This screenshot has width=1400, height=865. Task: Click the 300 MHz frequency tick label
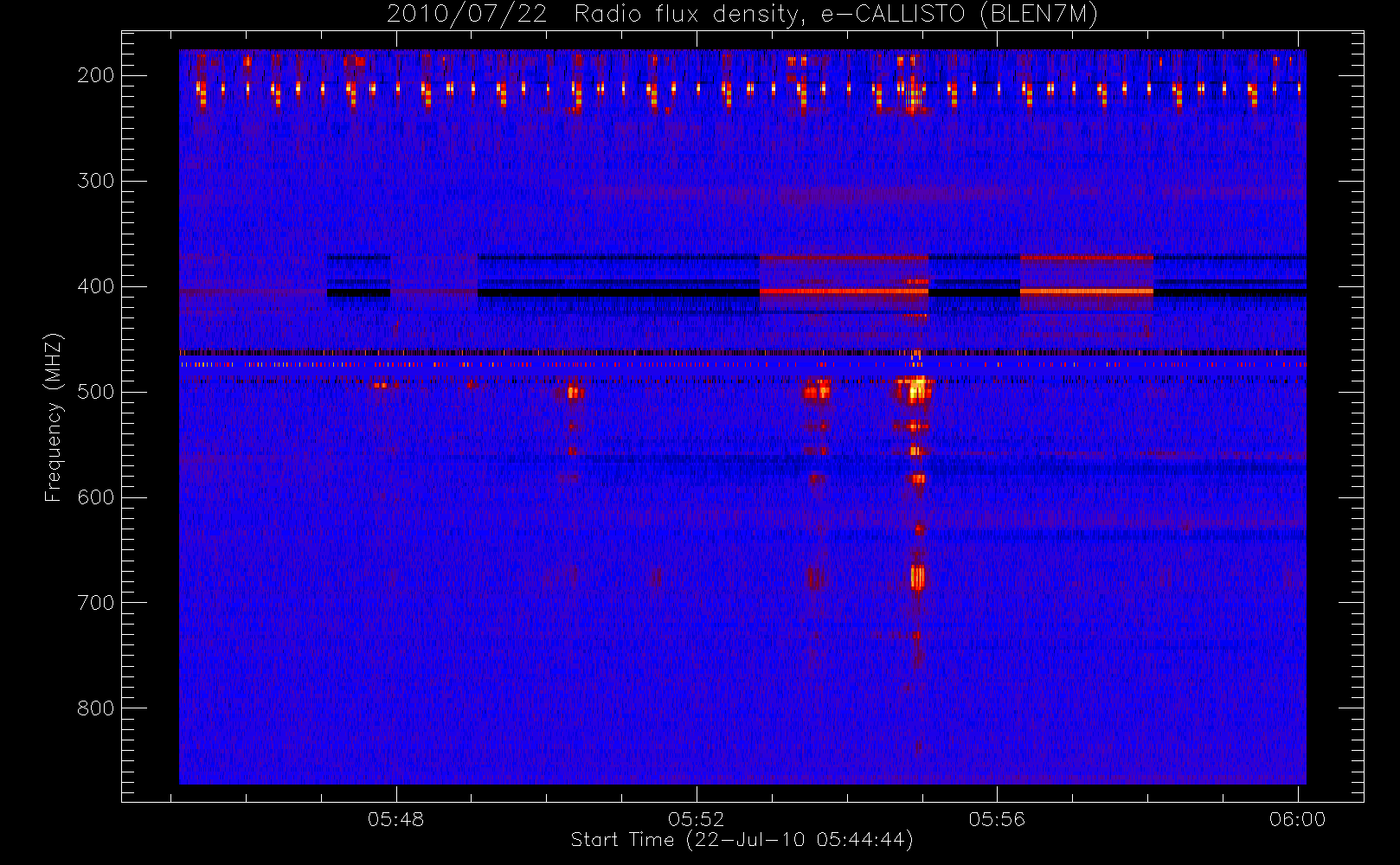pos(96,181)
